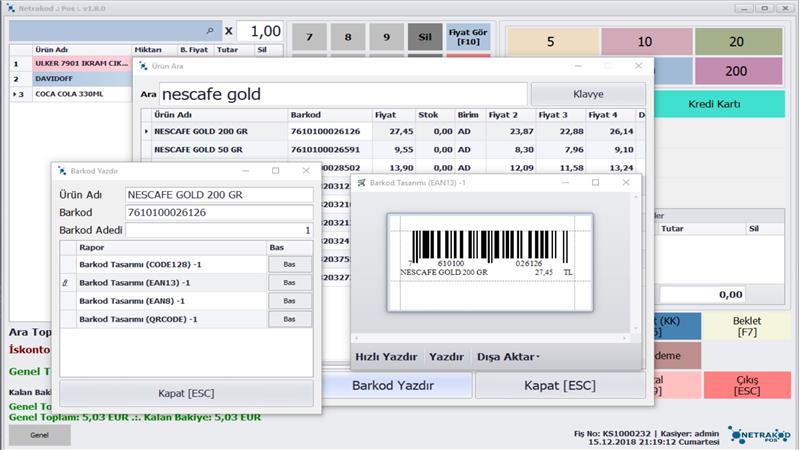This screenshot has width=800, height=450.
Task: Select NESCAFE GOLD 50 GR row
Action: 393,149
